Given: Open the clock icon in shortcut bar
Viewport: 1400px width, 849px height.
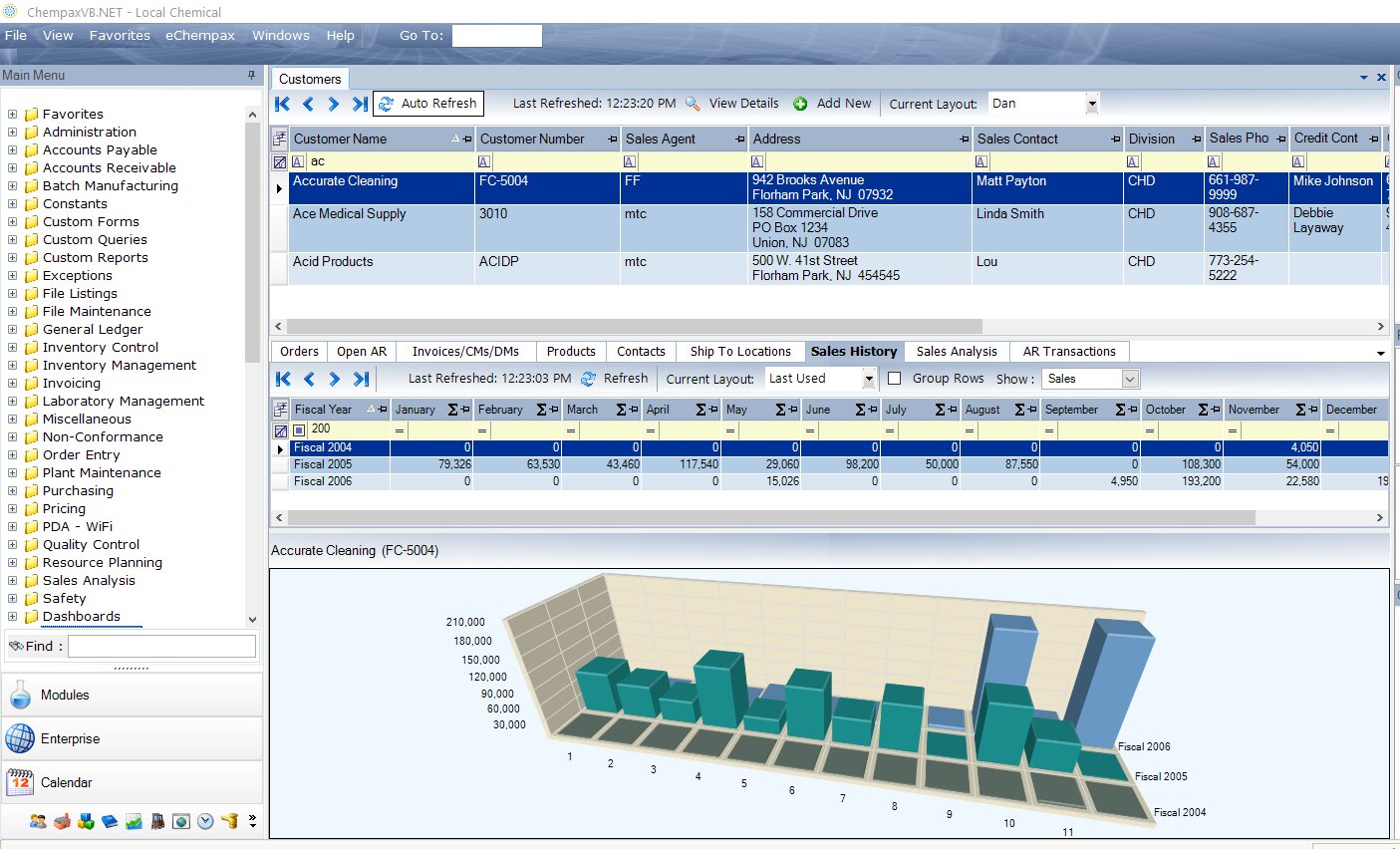Looking at the screenshot, I should coord(205,821).
